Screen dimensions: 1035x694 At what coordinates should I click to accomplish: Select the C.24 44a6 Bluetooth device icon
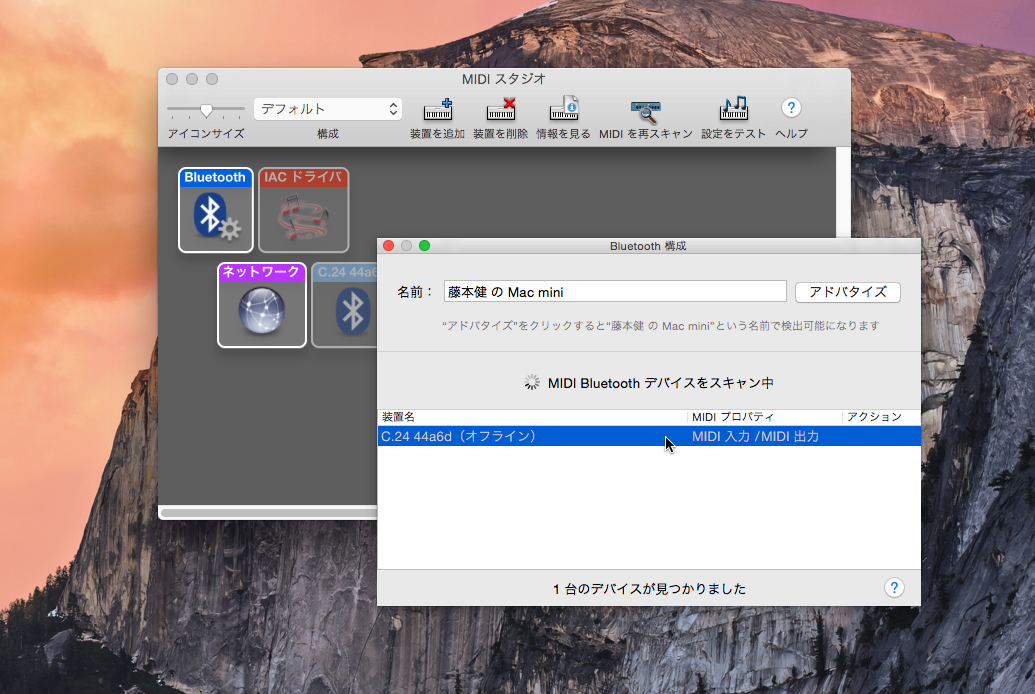pyautogui.click(x=345, y=304)
